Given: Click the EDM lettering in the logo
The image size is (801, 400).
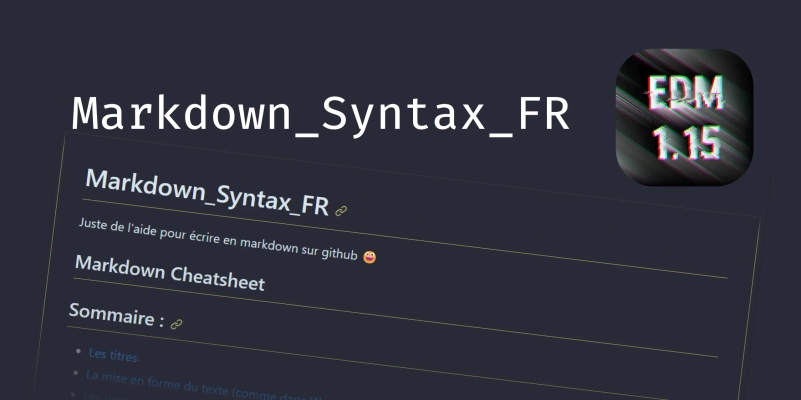Looking at the screenshot, I should (x=684, y=96).
